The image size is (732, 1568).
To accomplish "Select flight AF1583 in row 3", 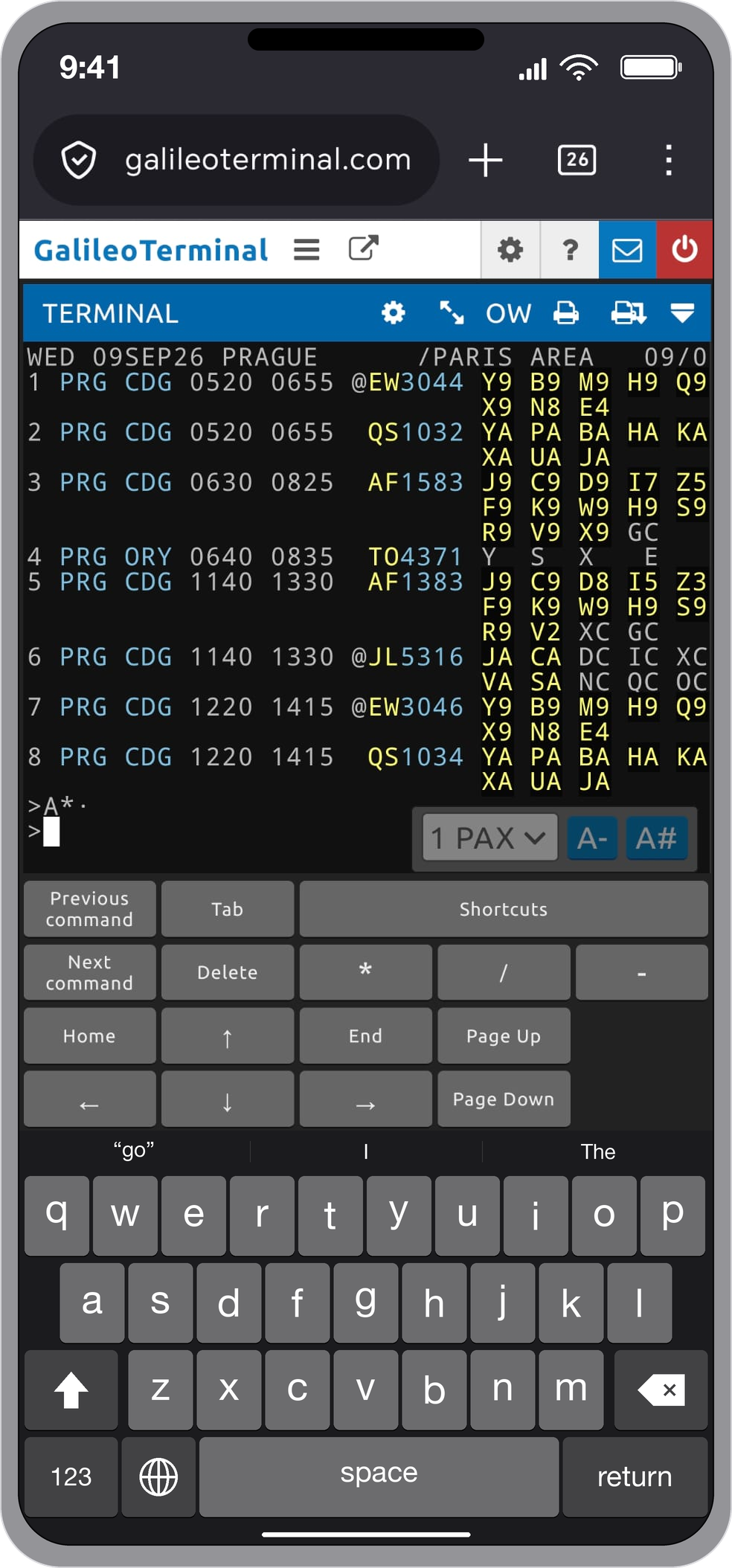I will coord(416,482).
